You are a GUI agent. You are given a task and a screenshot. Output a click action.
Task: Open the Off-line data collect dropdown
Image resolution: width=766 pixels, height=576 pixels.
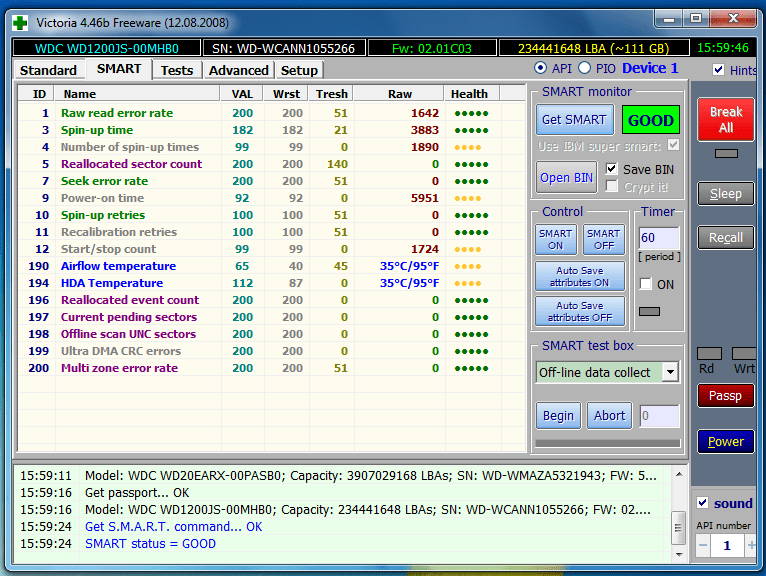coord(670,372)
